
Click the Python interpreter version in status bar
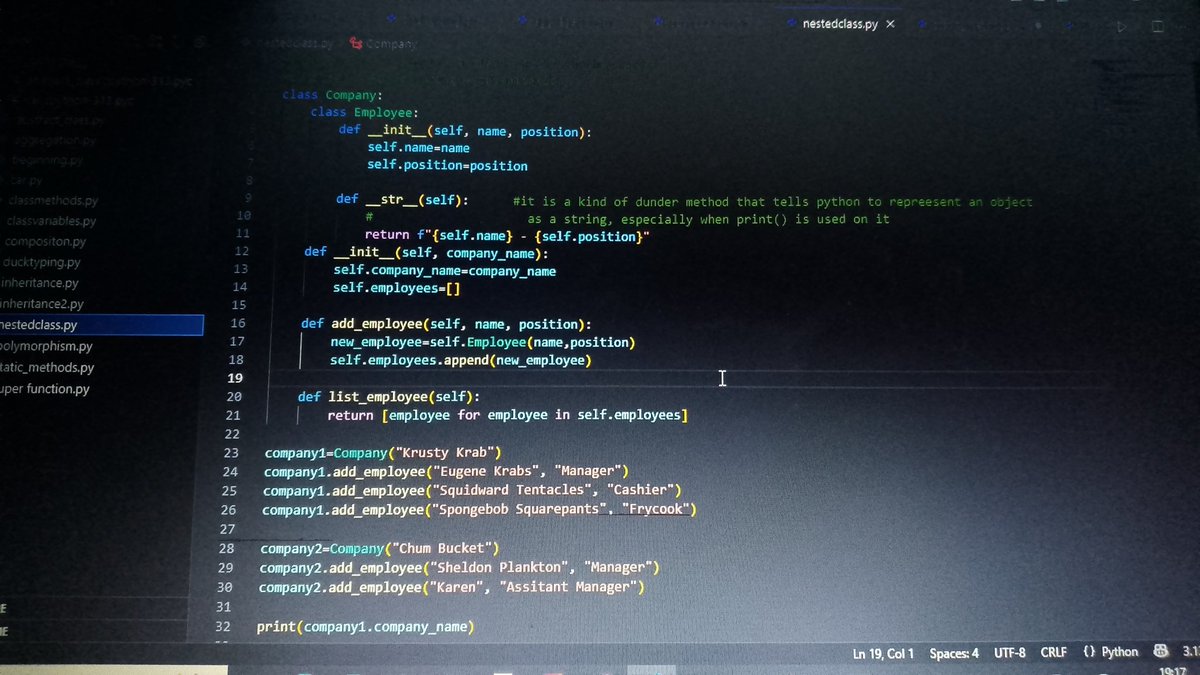1192,652
